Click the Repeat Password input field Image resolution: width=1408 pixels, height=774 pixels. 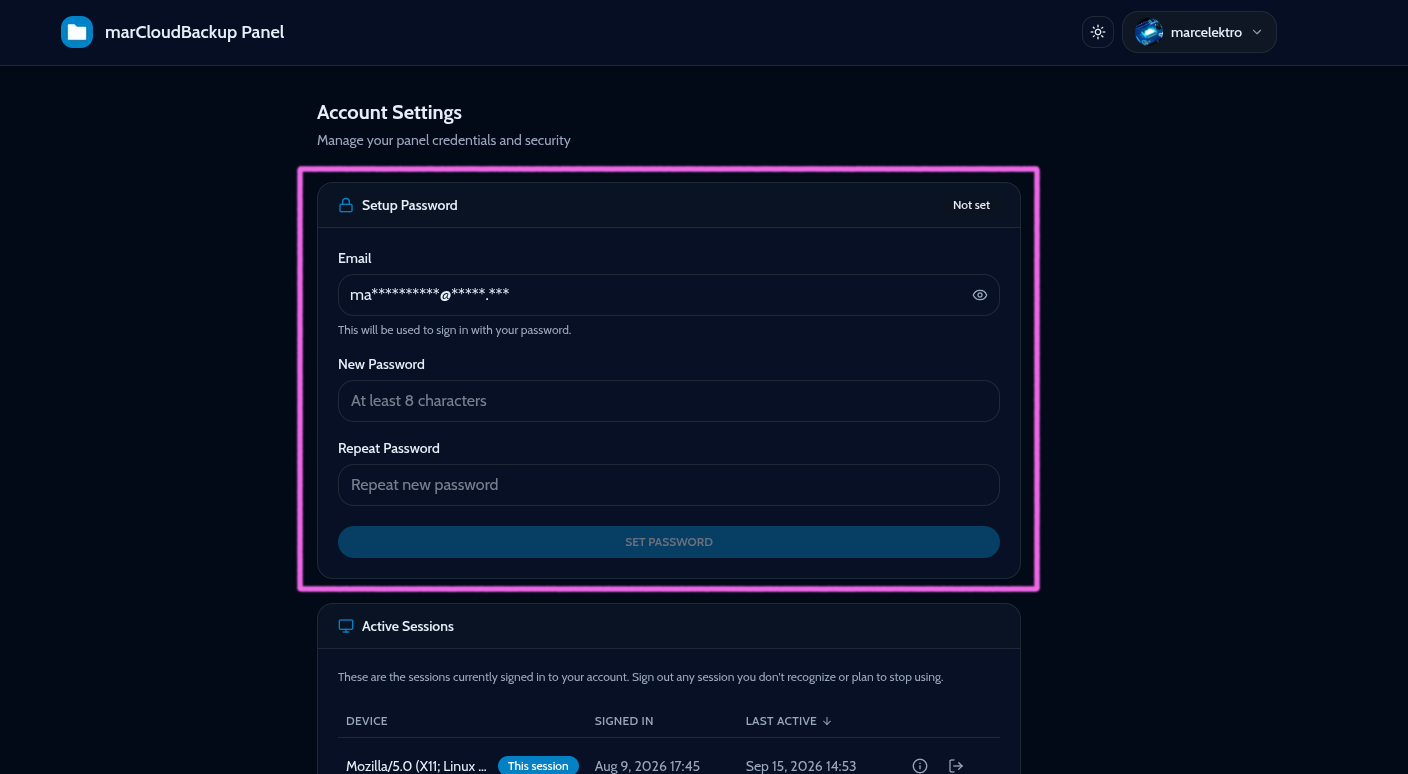(x=668, y=485)
